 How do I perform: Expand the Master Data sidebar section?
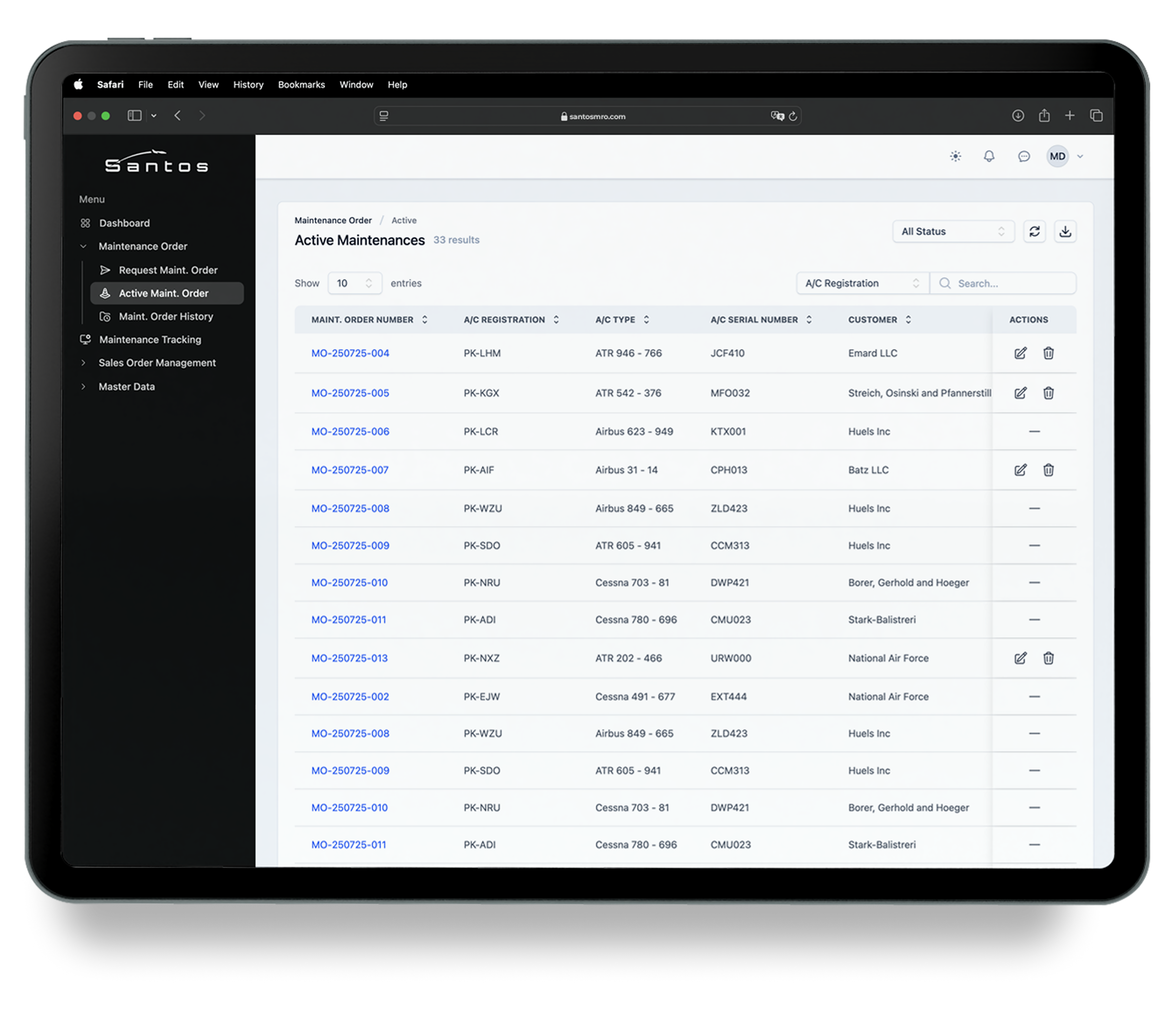pyautogui.click(x=127, y=386)
